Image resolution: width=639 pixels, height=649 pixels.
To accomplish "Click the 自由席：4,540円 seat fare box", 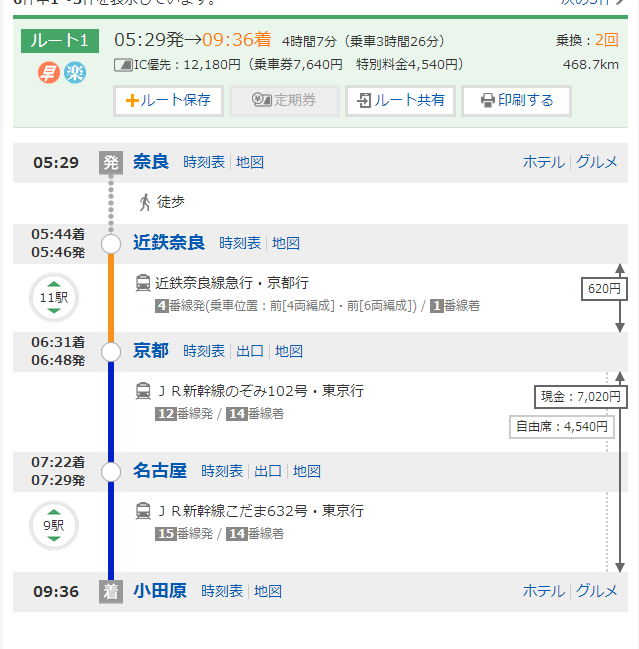I will pos(562,427).
